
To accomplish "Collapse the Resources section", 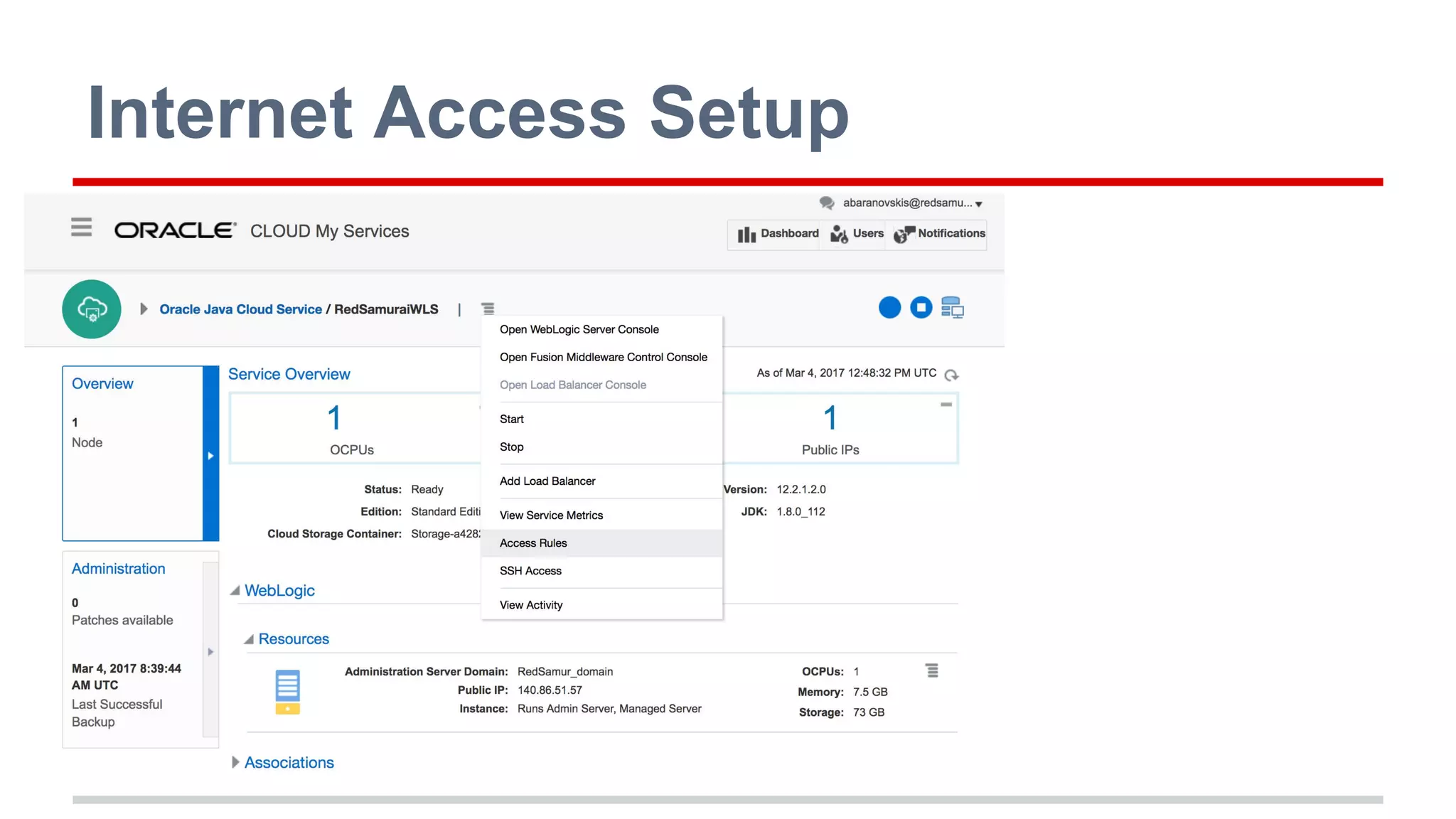I will coord(249,639).
